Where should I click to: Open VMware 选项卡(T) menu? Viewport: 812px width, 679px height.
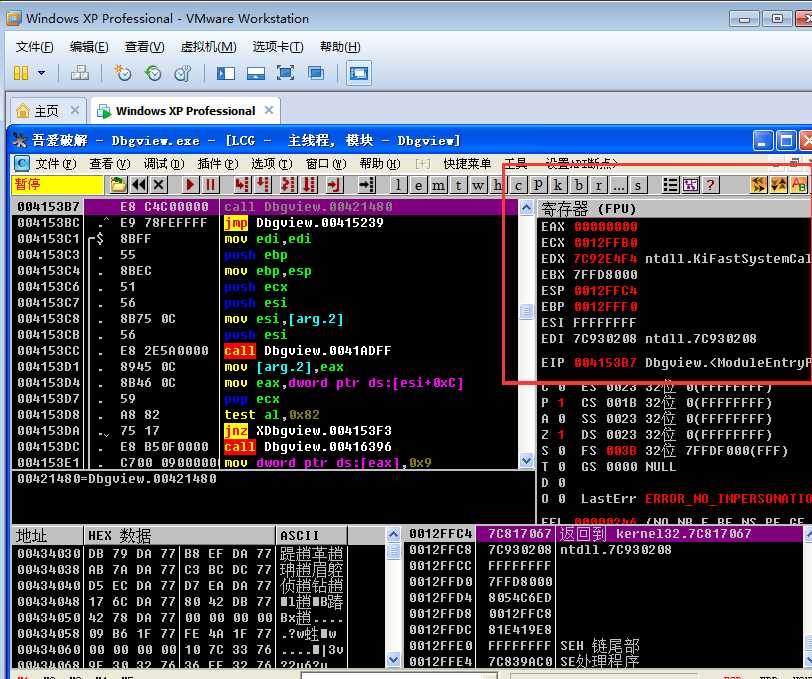(278, 47)
